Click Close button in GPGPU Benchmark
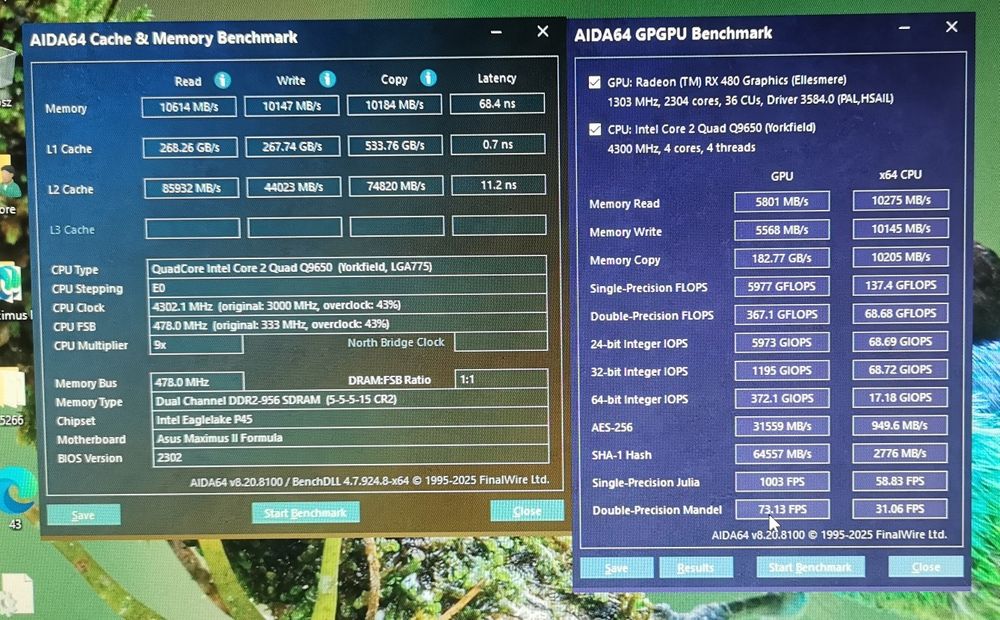This screenshot has width=1000, height=620. point(925,566)
